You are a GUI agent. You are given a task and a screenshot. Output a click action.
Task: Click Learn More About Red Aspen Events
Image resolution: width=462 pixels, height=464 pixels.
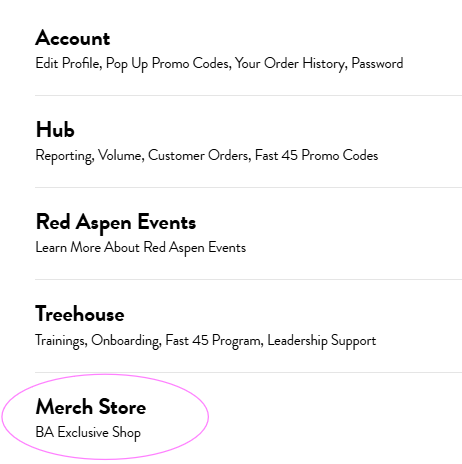click(x=141, y=248)
